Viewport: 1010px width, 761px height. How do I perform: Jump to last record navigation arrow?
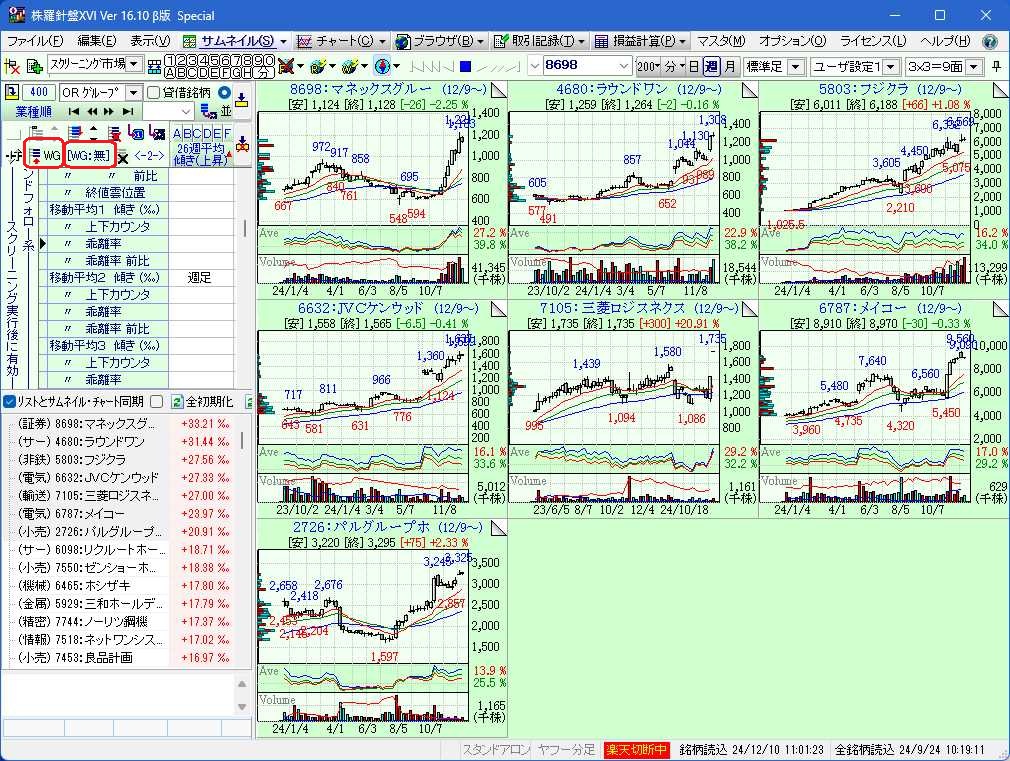tap(128, 111)
